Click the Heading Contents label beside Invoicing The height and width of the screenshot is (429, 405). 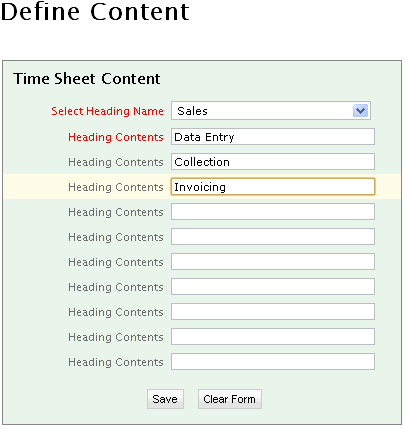click(116, 187)
